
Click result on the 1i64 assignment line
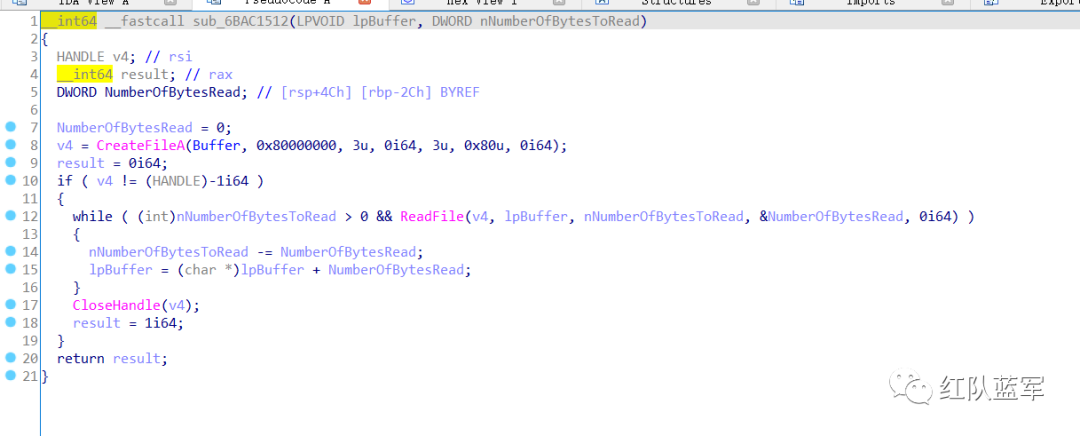(96, 323)
